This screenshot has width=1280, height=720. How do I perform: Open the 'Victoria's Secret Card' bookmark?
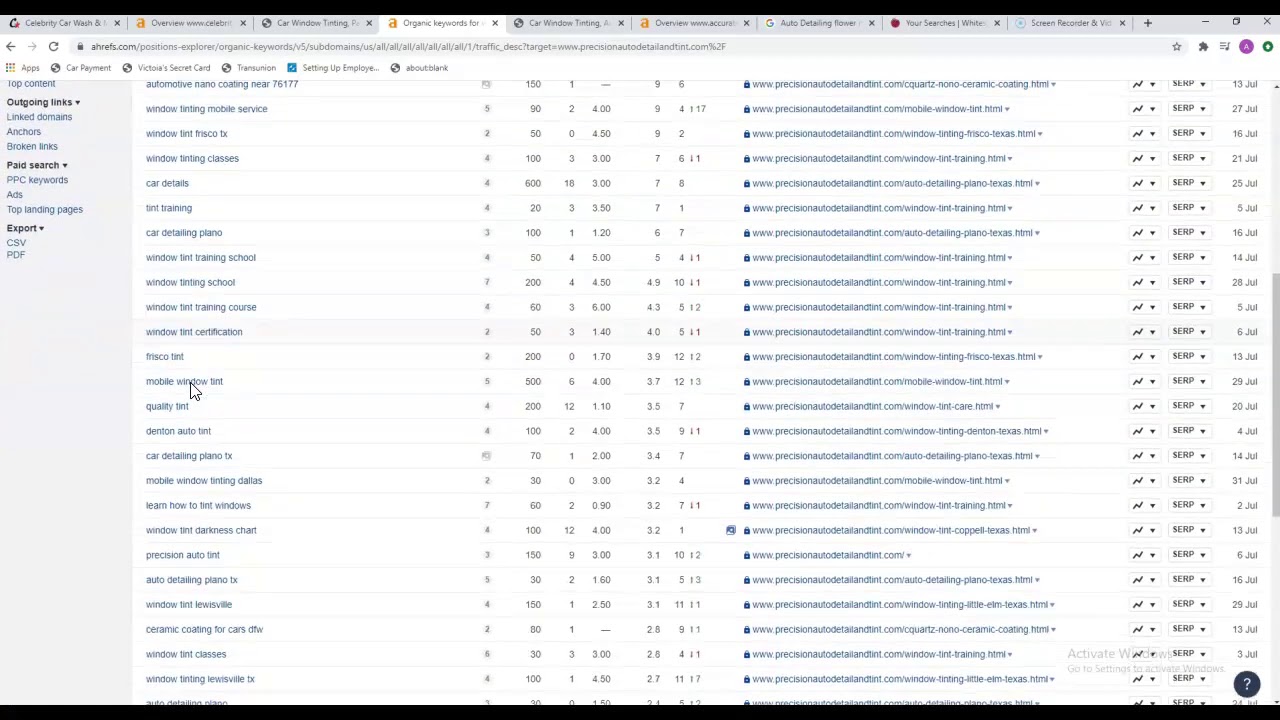[x=166, y=68]
